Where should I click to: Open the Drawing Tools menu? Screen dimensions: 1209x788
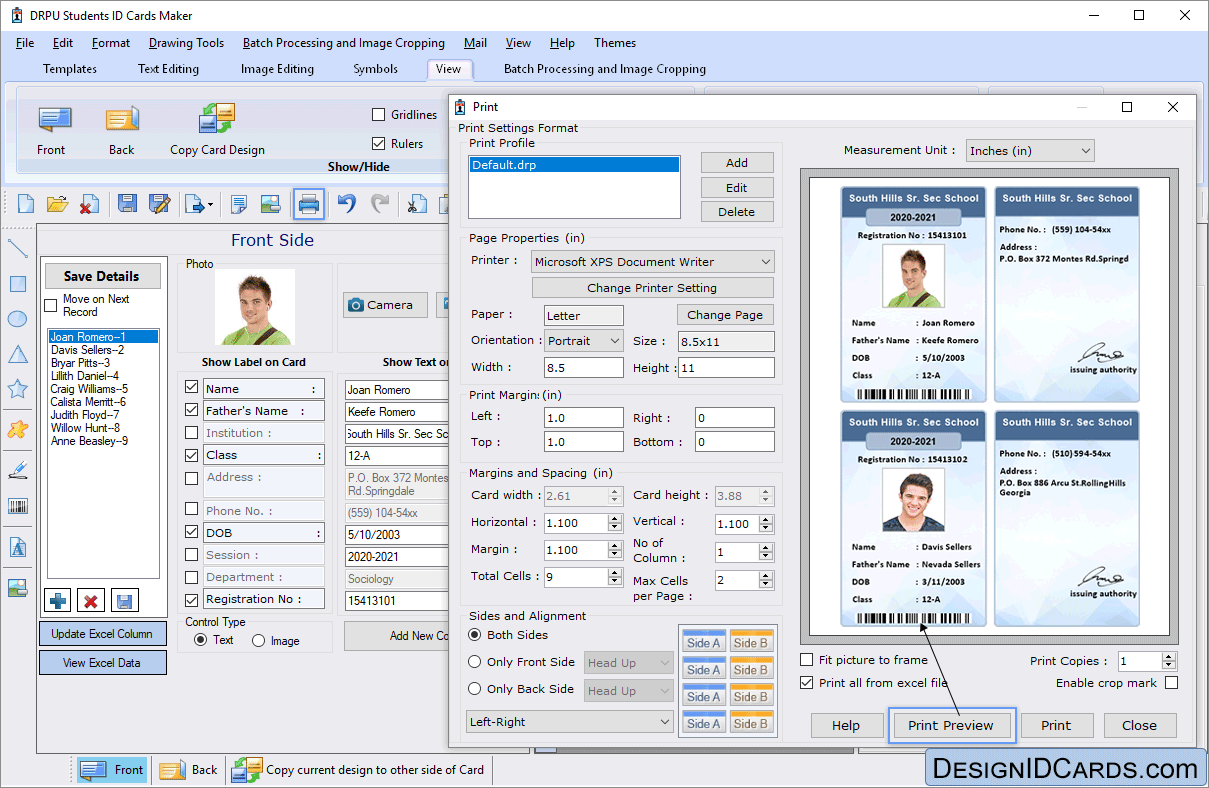coord(186,43)
